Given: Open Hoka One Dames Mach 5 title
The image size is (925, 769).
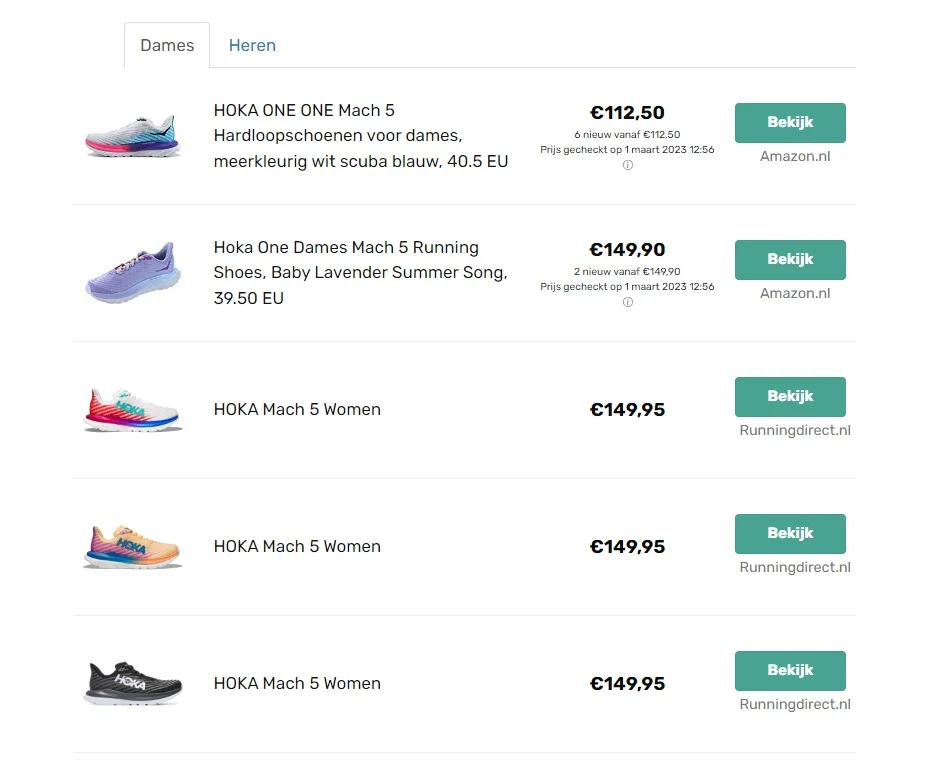Looking at the screenshot, I should pyautogui.click(x=361, y=273).
